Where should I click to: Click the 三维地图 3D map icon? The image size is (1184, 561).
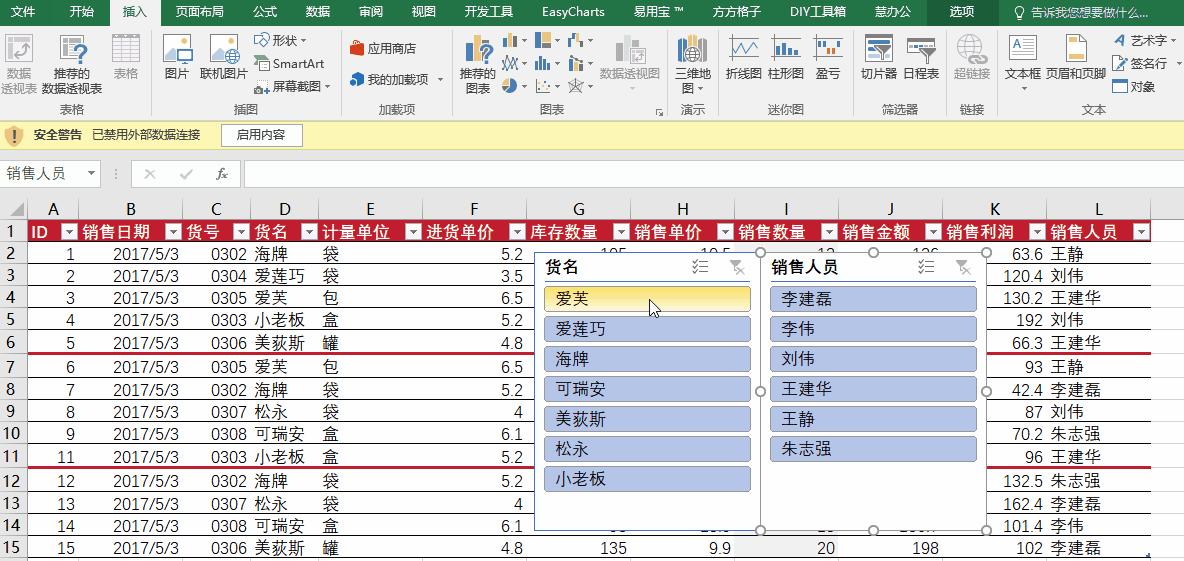pos(692,50)
